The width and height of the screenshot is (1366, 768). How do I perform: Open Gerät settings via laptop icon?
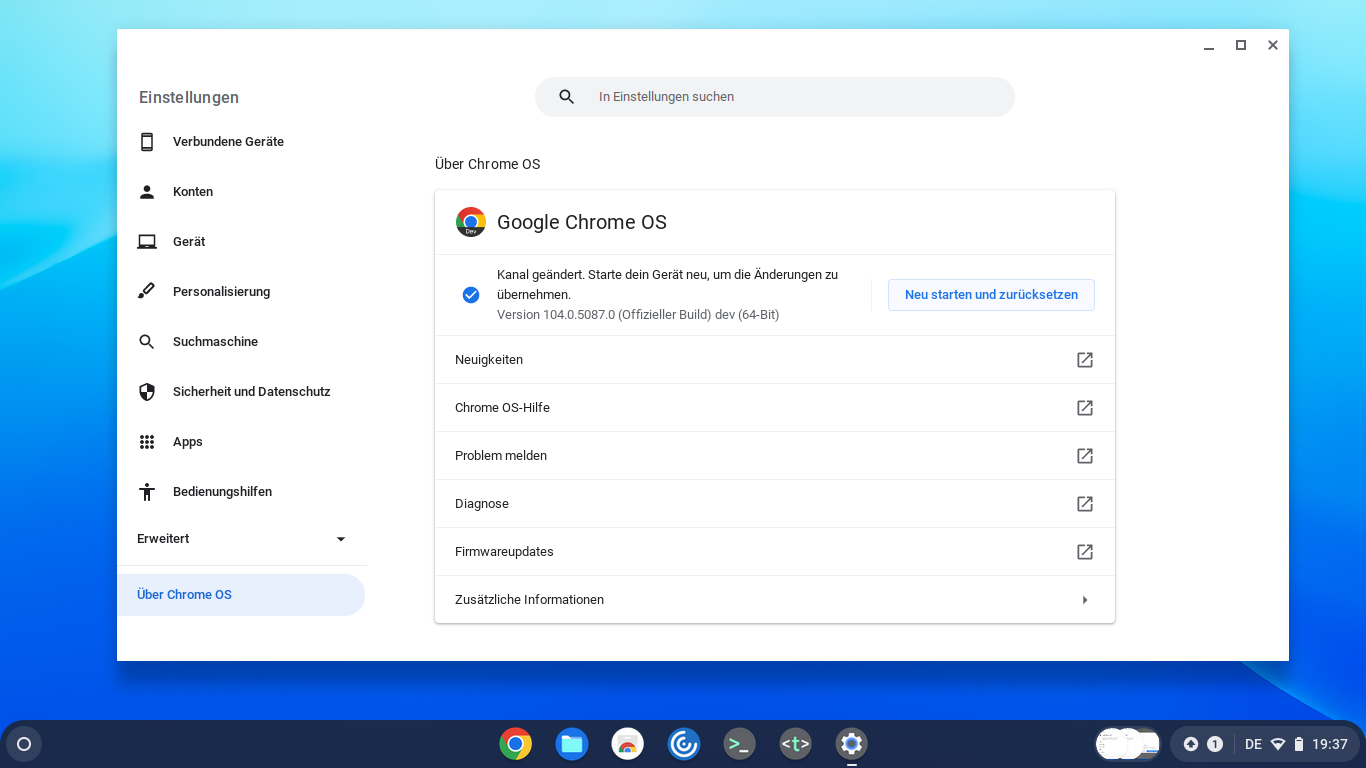point(147,242)
